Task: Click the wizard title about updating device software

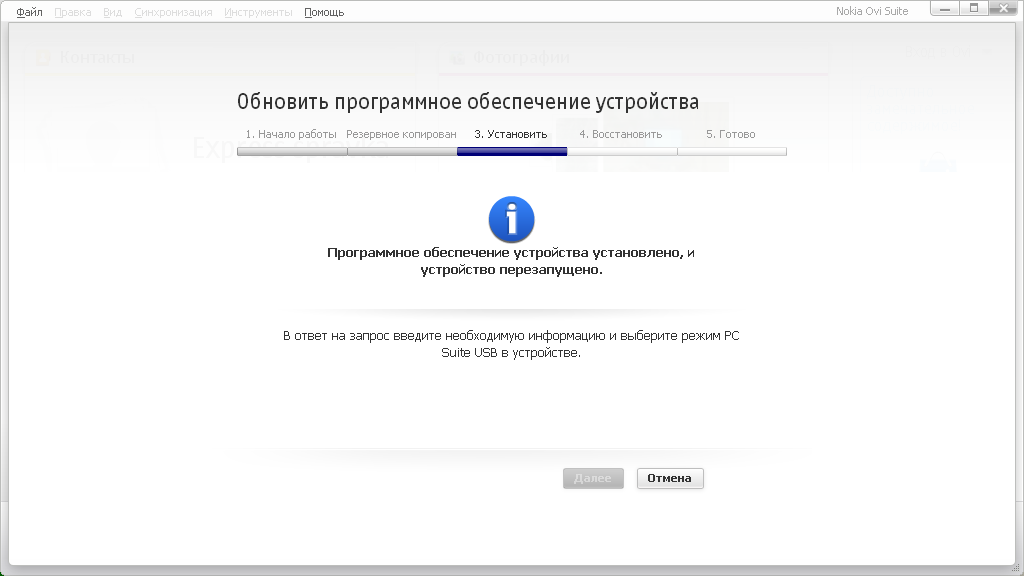Action: [x=468, y=102]
